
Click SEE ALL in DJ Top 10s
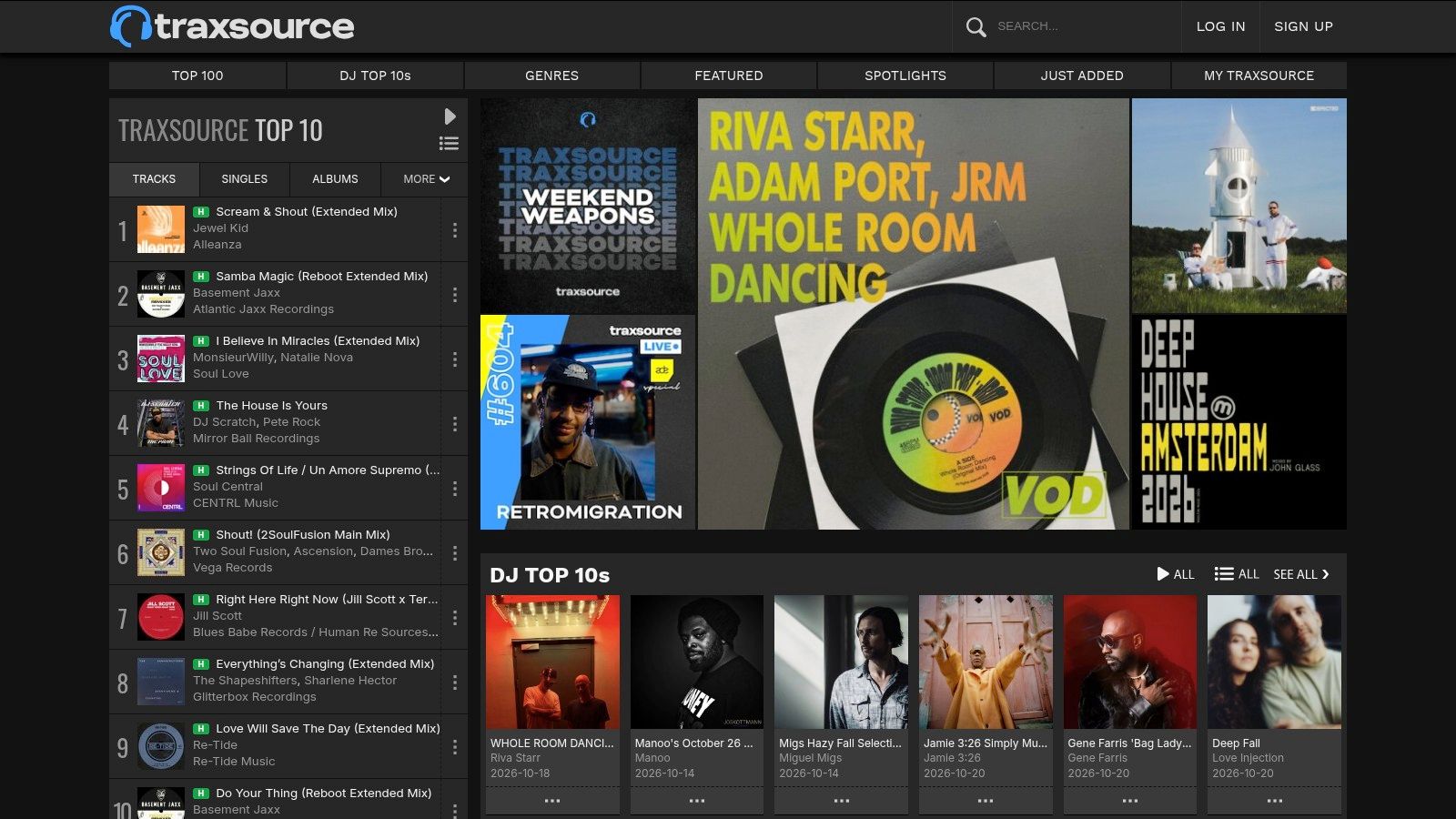pos(1301,574)
